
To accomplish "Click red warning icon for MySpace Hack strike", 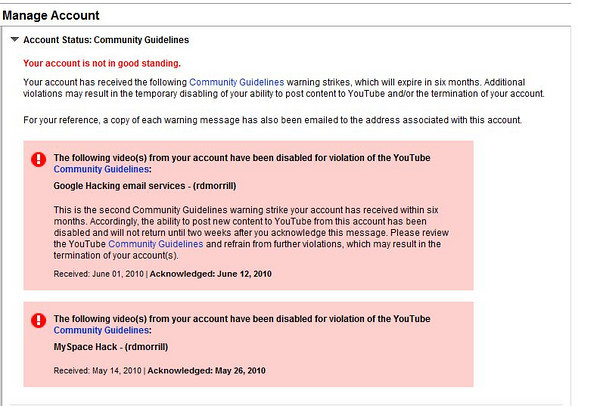I will 39,320.
